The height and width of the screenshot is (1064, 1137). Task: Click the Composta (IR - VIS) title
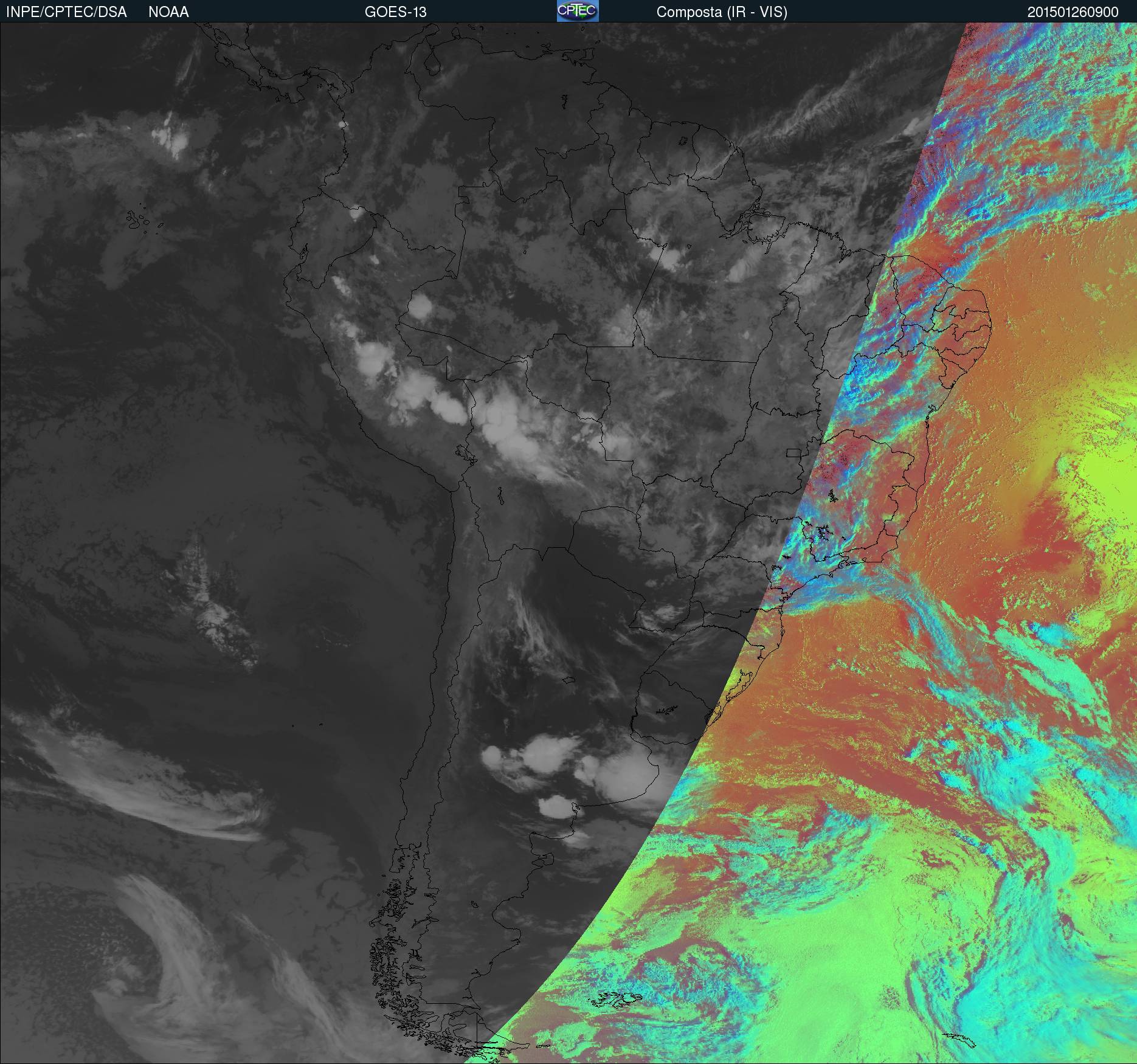722,12
